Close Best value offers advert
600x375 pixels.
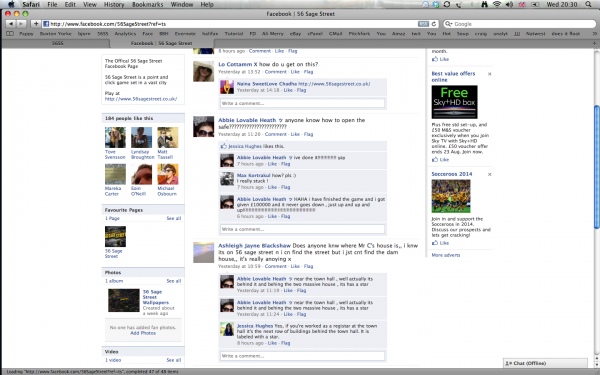[x=489, y=74]
